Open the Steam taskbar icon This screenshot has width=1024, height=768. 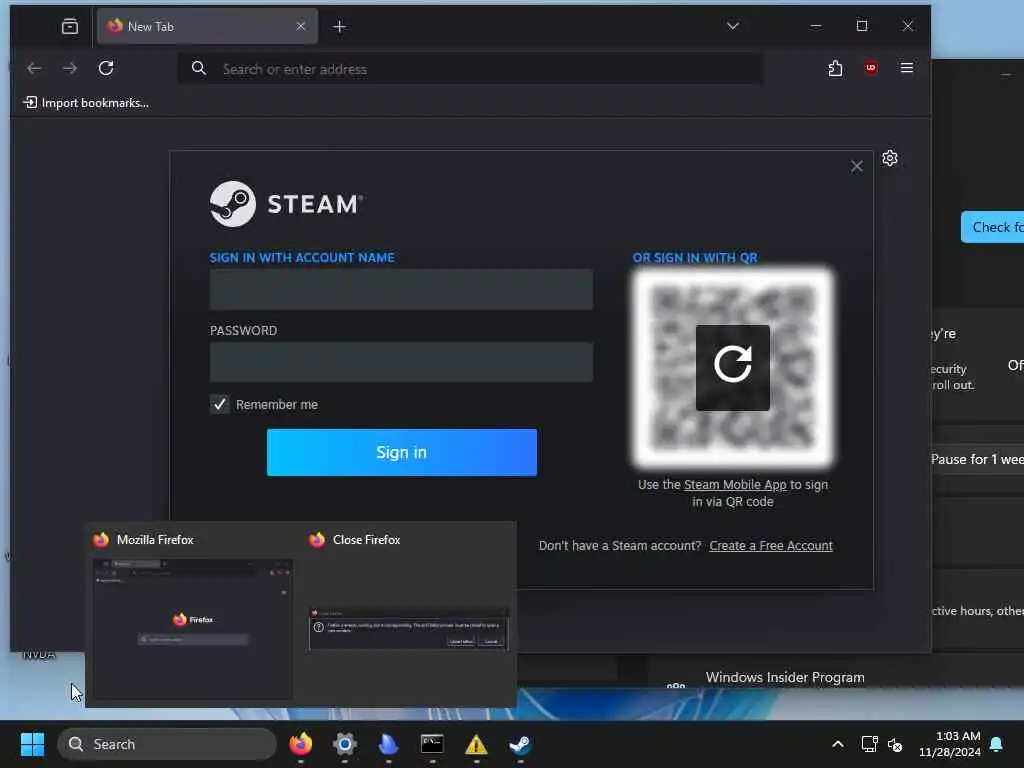[x=520, y=744]
